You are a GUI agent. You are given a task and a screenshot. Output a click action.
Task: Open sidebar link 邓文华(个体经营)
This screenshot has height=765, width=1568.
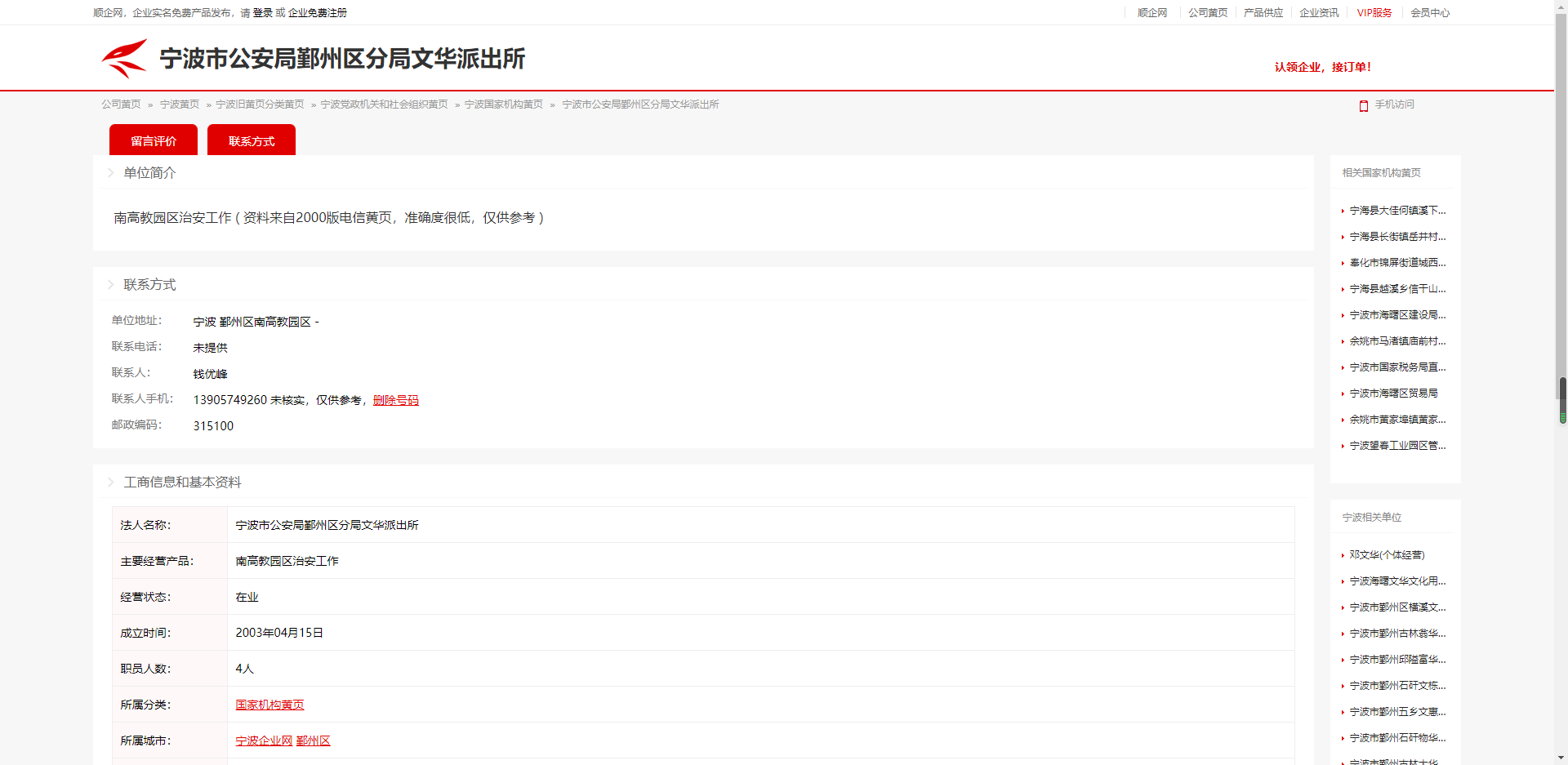pos(1387,555)
